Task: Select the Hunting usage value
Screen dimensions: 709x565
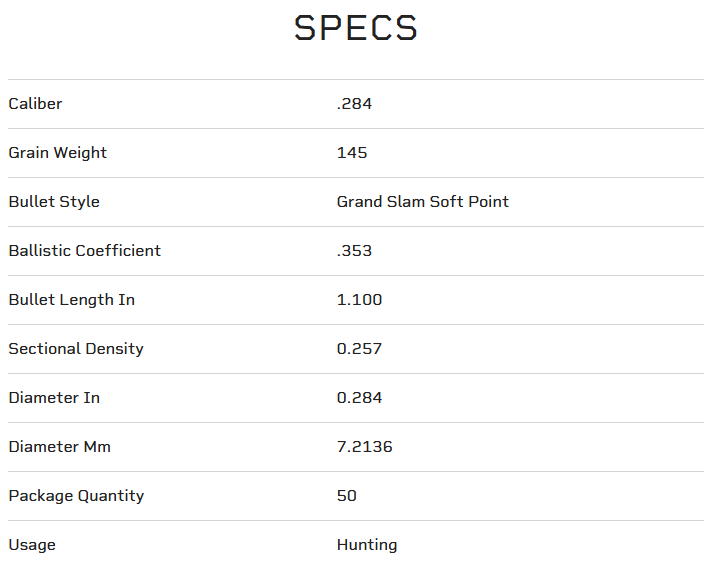Action: (x=367, y=545)
